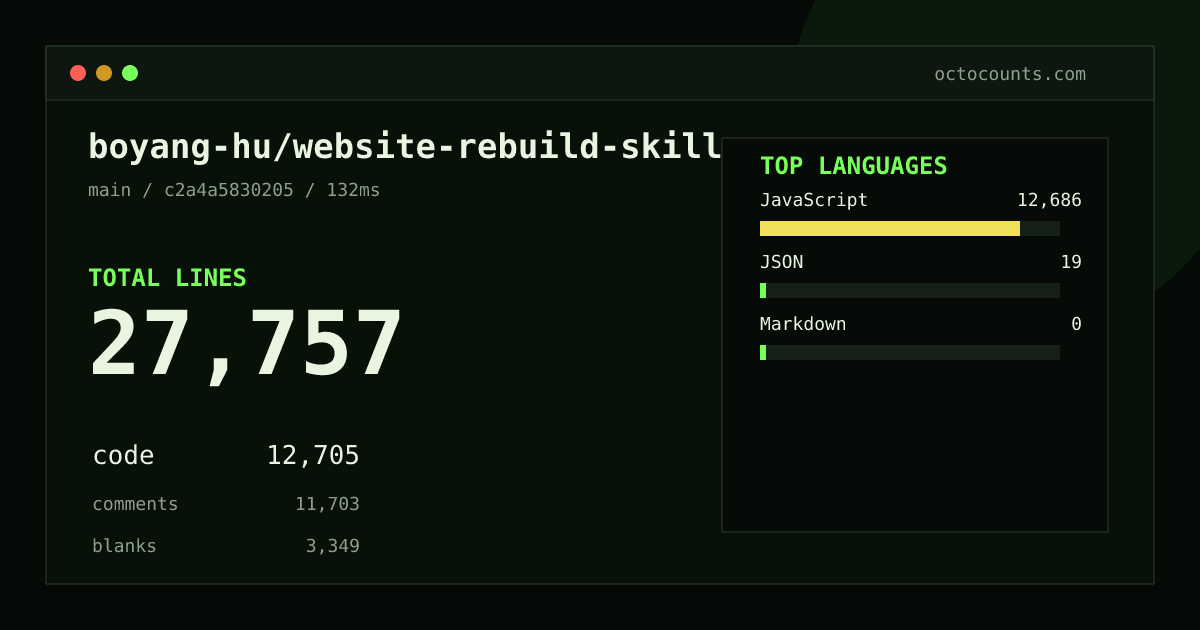Screen dimensions: 1200x630
Task: Select the 3,349 blanks value
Action: tap(332, 546)
